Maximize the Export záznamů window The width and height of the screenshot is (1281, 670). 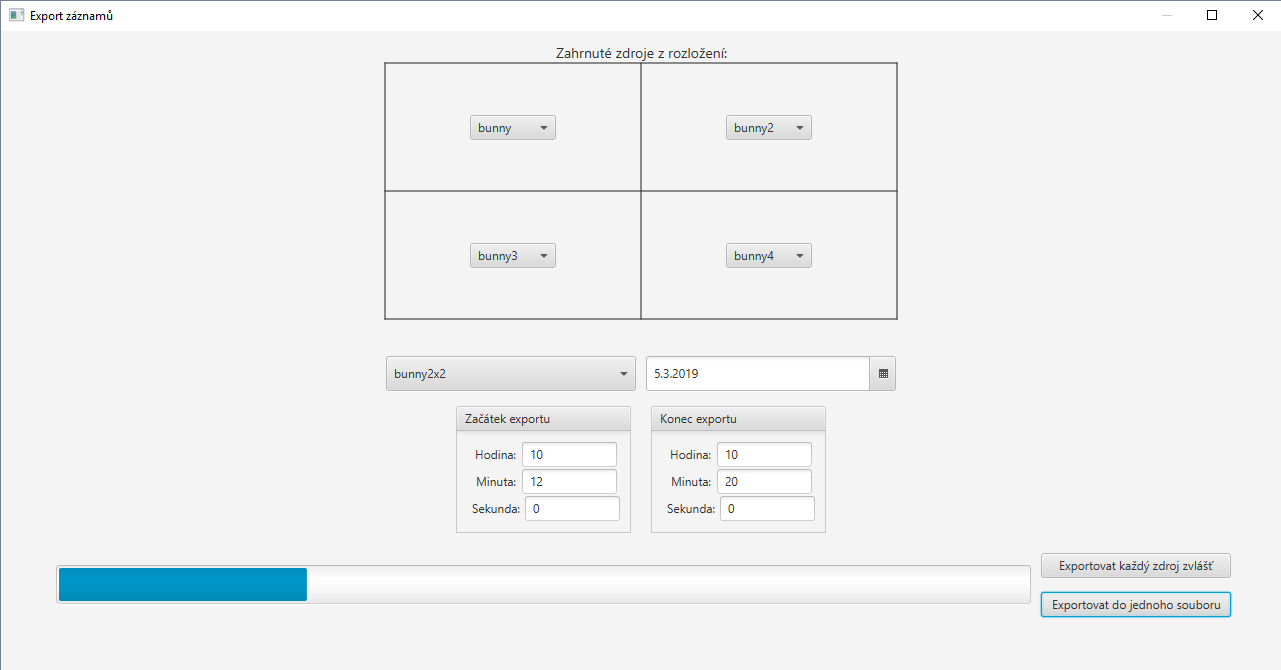[x=1212, y=15]
